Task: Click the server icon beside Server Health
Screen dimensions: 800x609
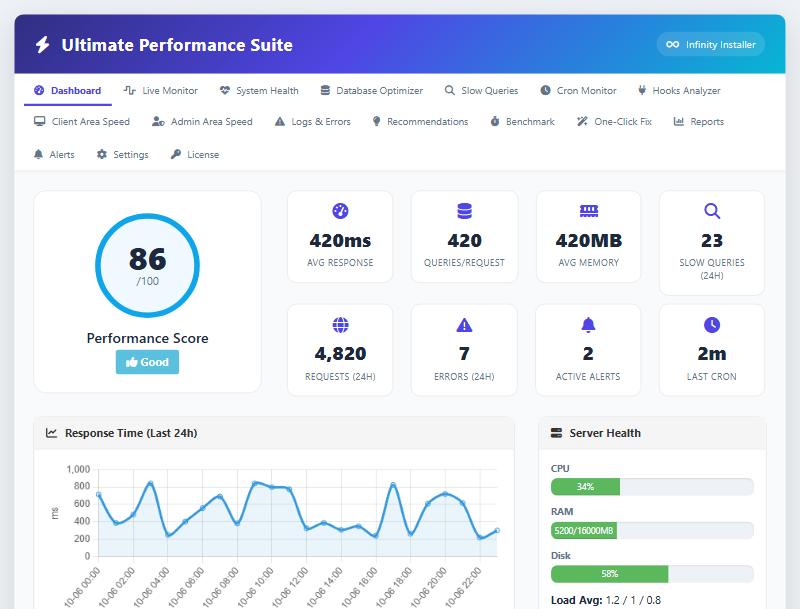Action: pos(556,433)
